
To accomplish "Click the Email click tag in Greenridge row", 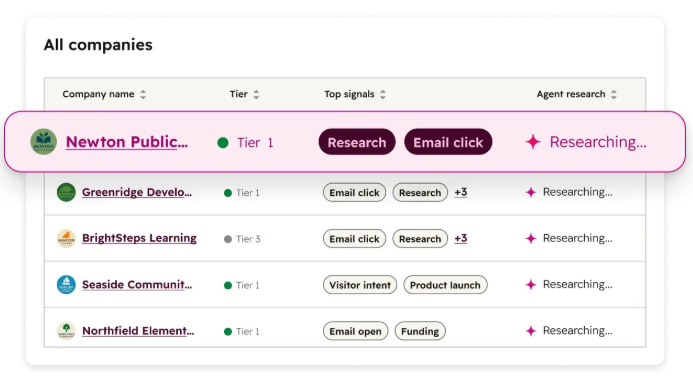I will (354, 193).
